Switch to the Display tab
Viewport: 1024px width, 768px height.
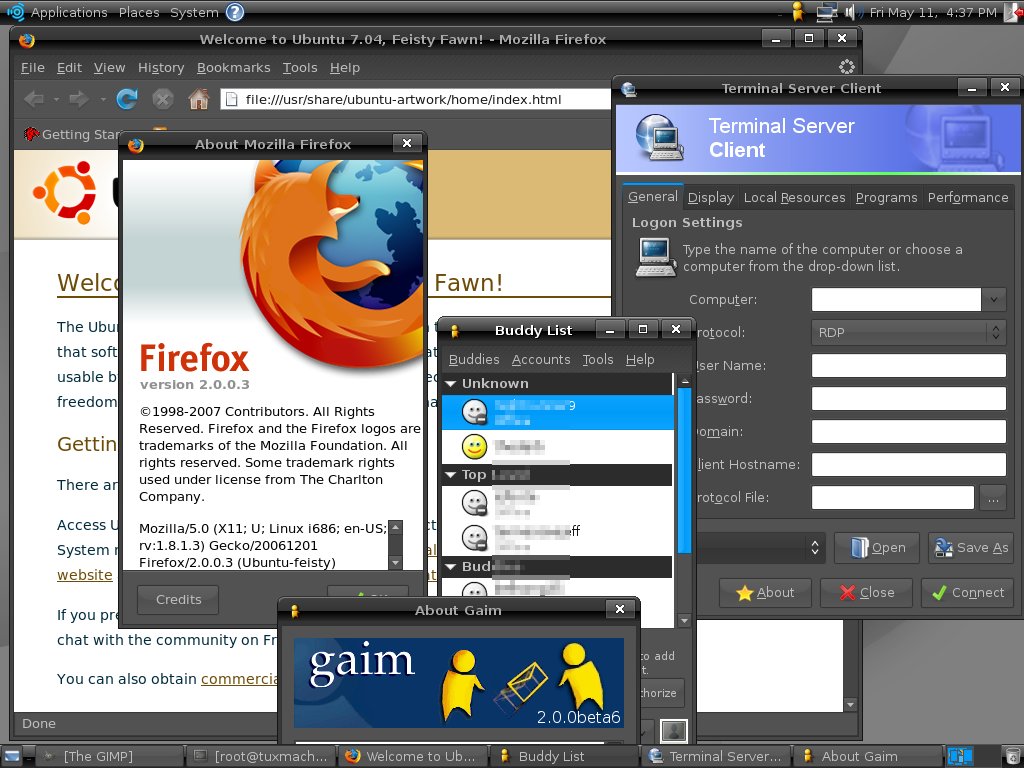click(x=711, y=197)
